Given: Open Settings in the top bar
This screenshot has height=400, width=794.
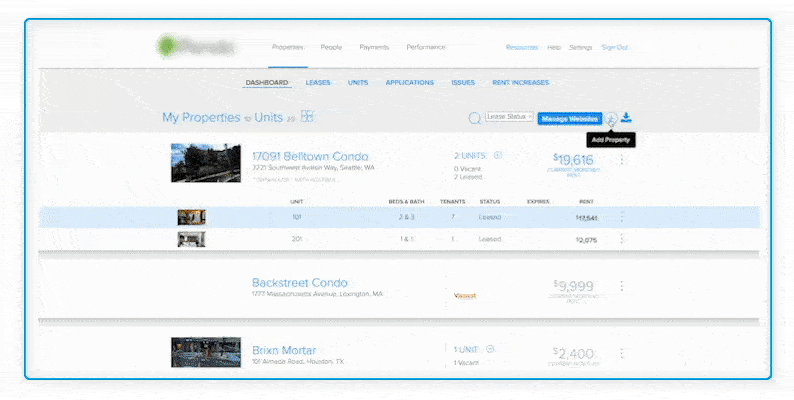Looking at the screenshot, I should (580, 48).
